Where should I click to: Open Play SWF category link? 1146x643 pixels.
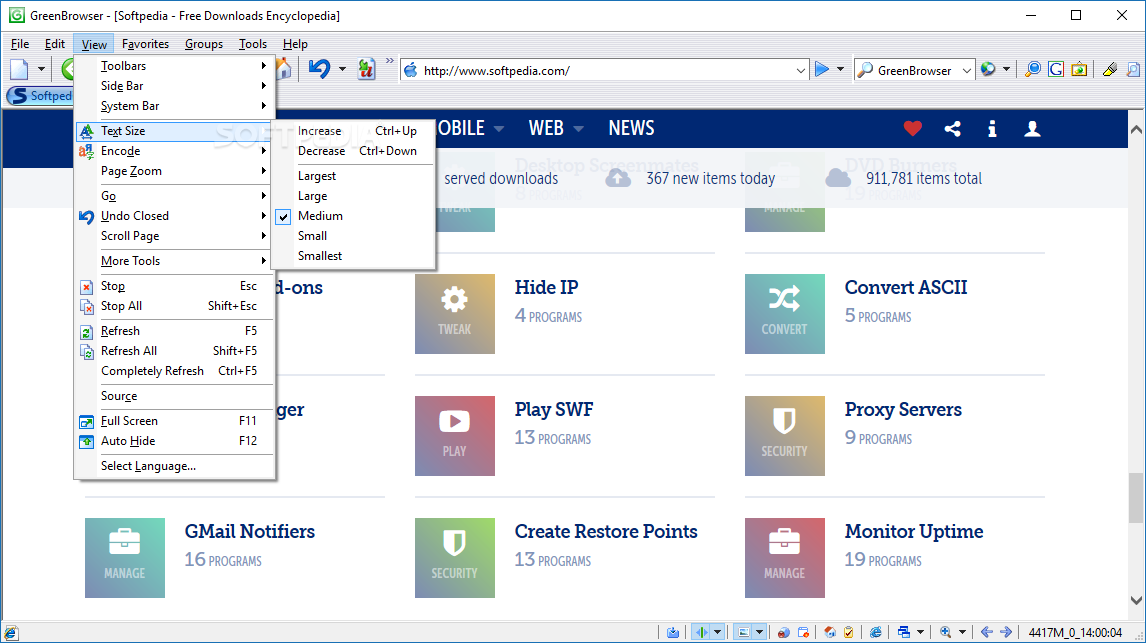[554, 409]
